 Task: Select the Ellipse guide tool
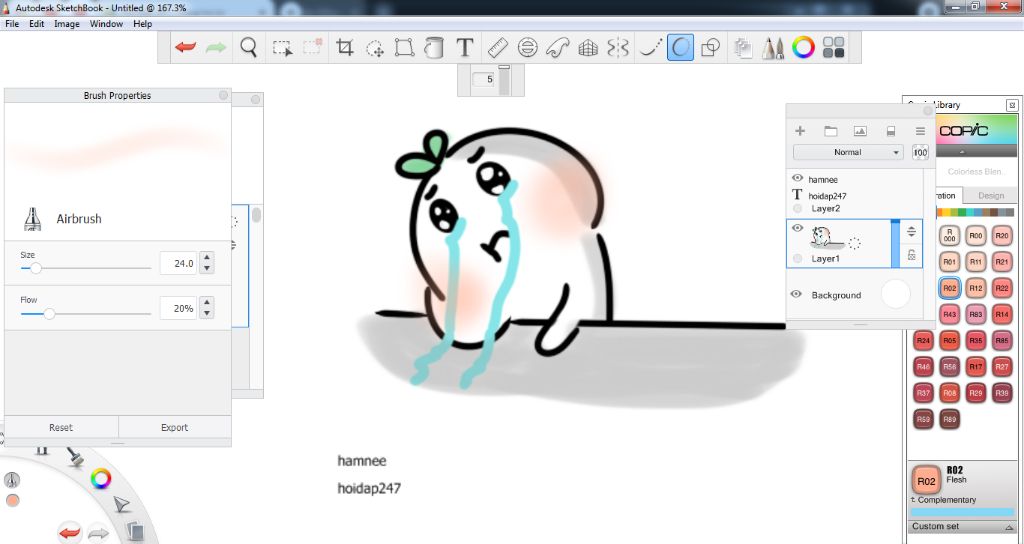point(528,48)
